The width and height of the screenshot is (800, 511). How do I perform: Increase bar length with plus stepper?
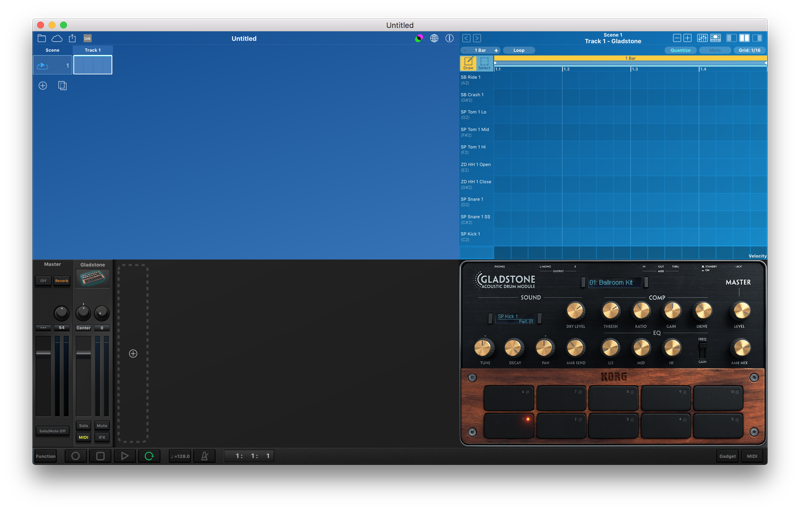coord(496,50)
